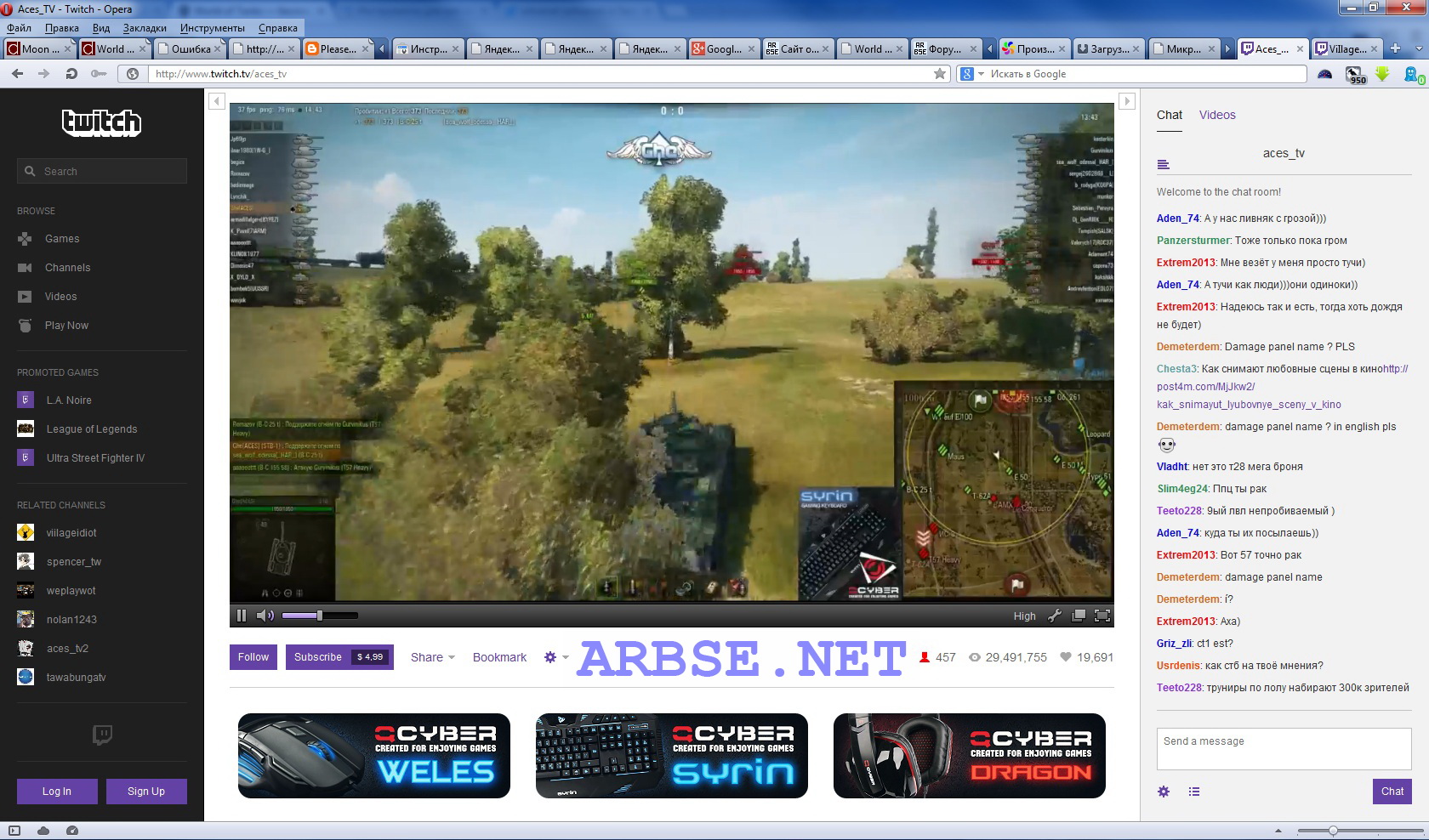Open the Справка menu

click(278, 28)
